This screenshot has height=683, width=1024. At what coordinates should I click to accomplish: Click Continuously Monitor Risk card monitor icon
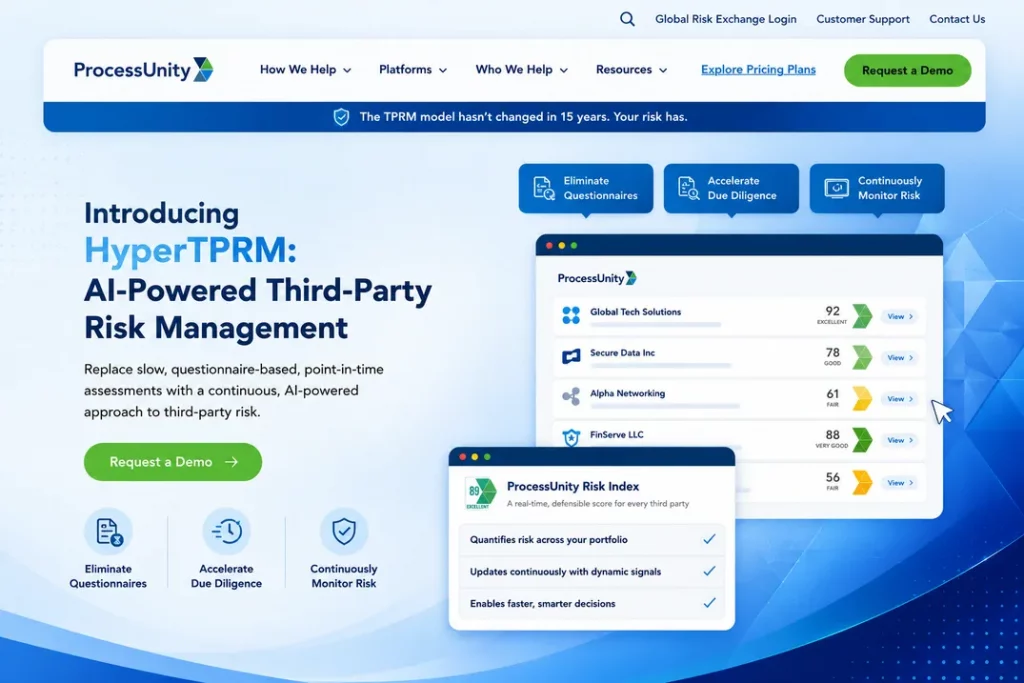tap(836, 188)
